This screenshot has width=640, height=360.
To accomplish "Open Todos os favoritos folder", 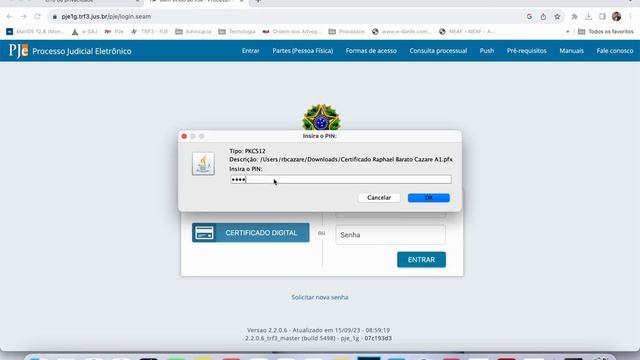I will pyautogui.click(x=606, y=31).
